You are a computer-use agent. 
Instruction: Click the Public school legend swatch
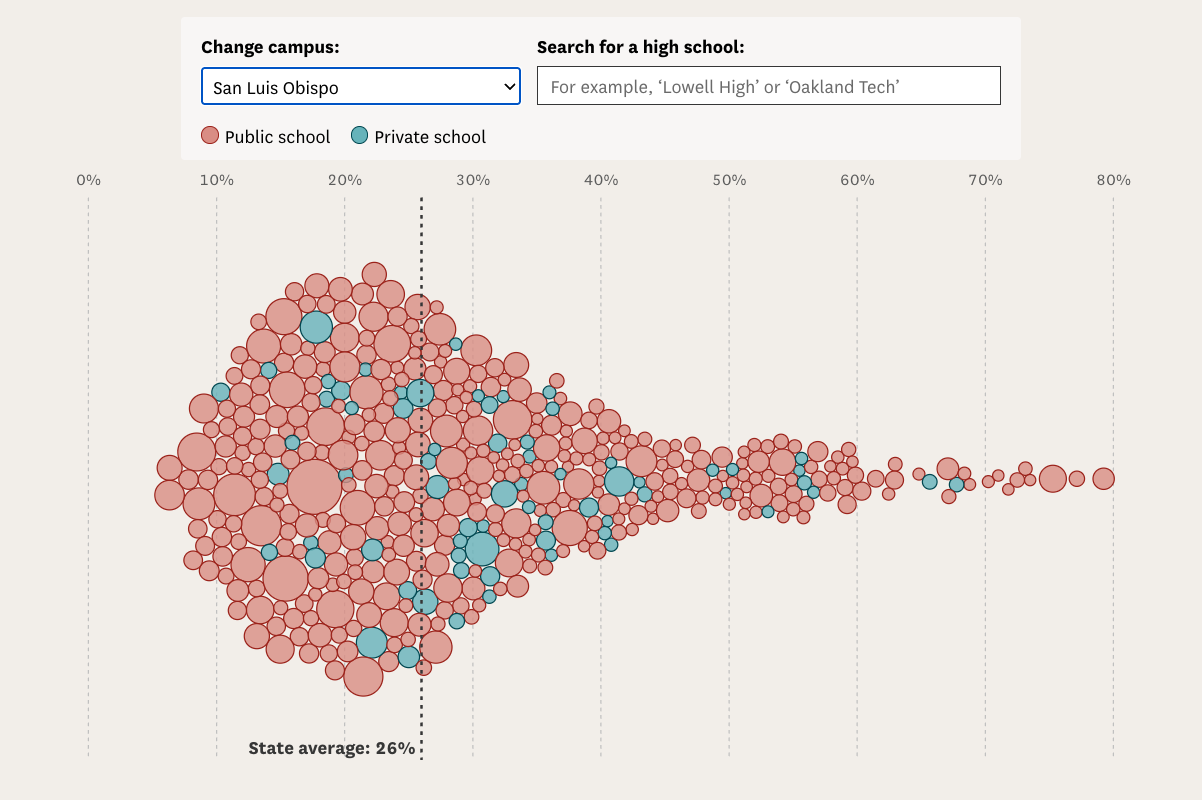[210, 136]
